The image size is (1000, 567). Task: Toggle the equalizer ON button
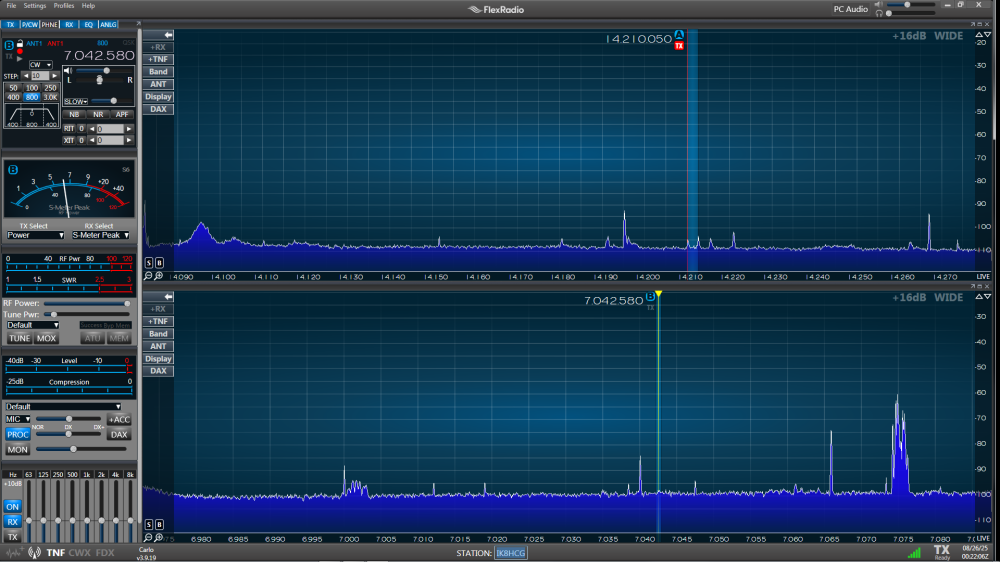pos(13,506)
